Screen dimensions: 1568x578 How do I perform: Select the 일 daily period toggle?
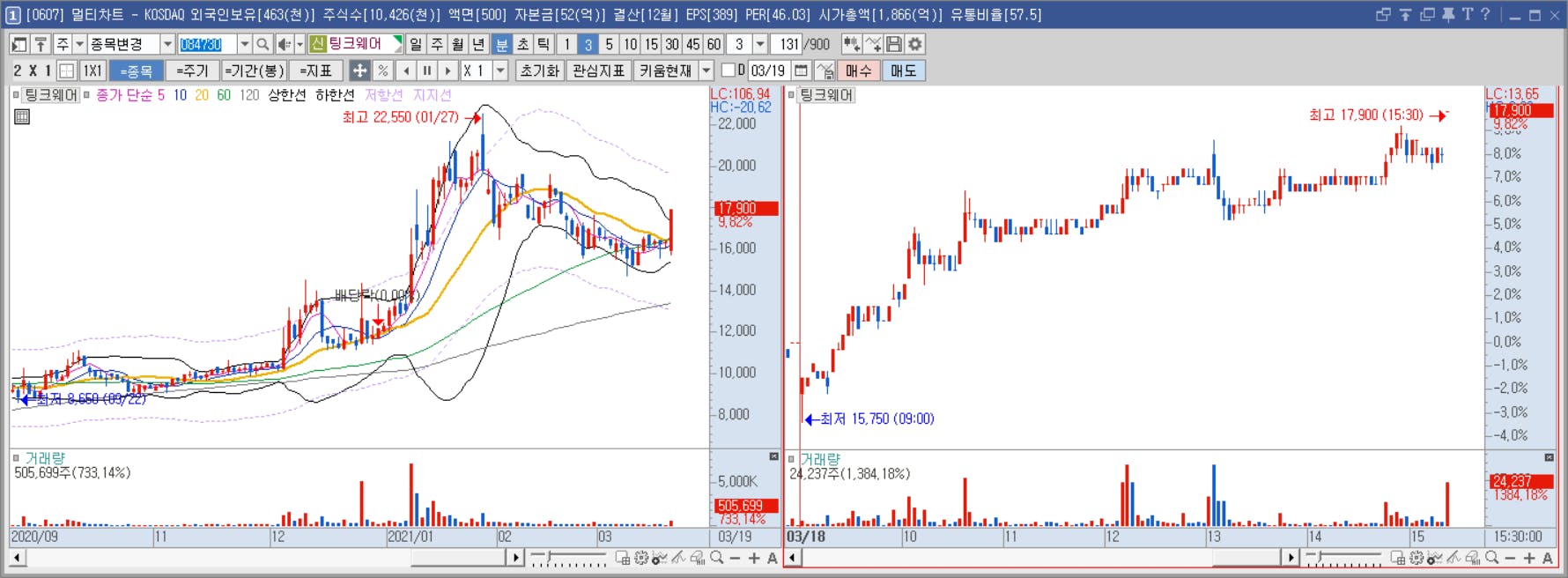[x=416, y=44]
